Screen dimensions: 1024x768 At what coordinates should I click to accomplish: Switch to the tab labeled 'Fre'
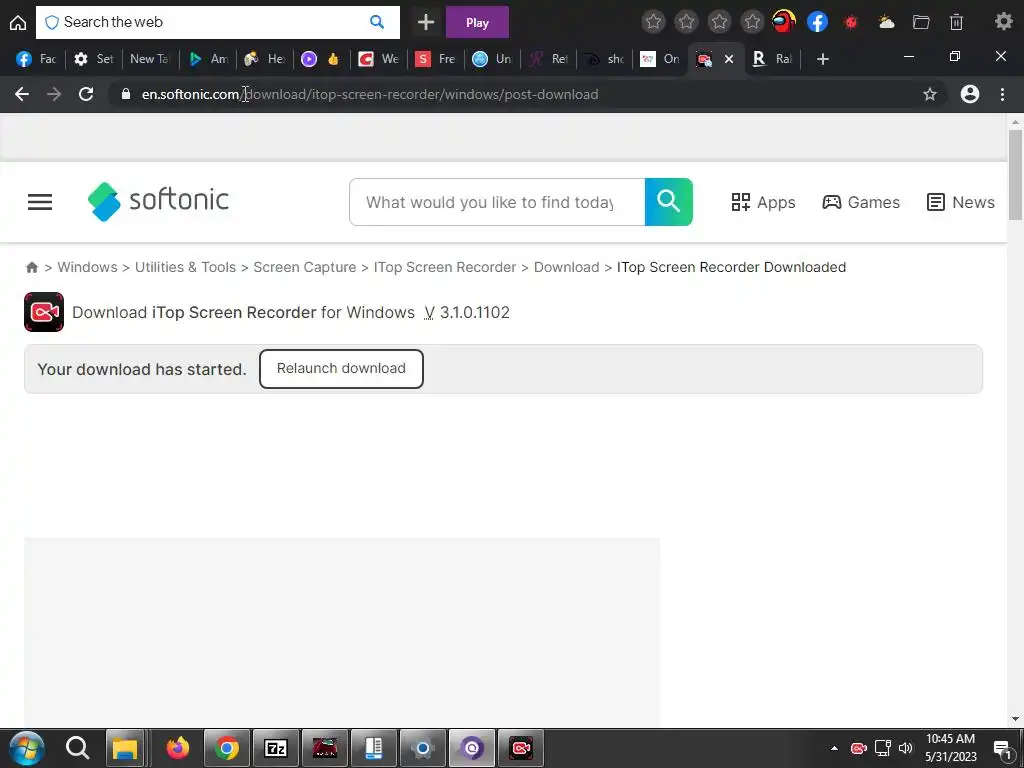click(436, 59)
